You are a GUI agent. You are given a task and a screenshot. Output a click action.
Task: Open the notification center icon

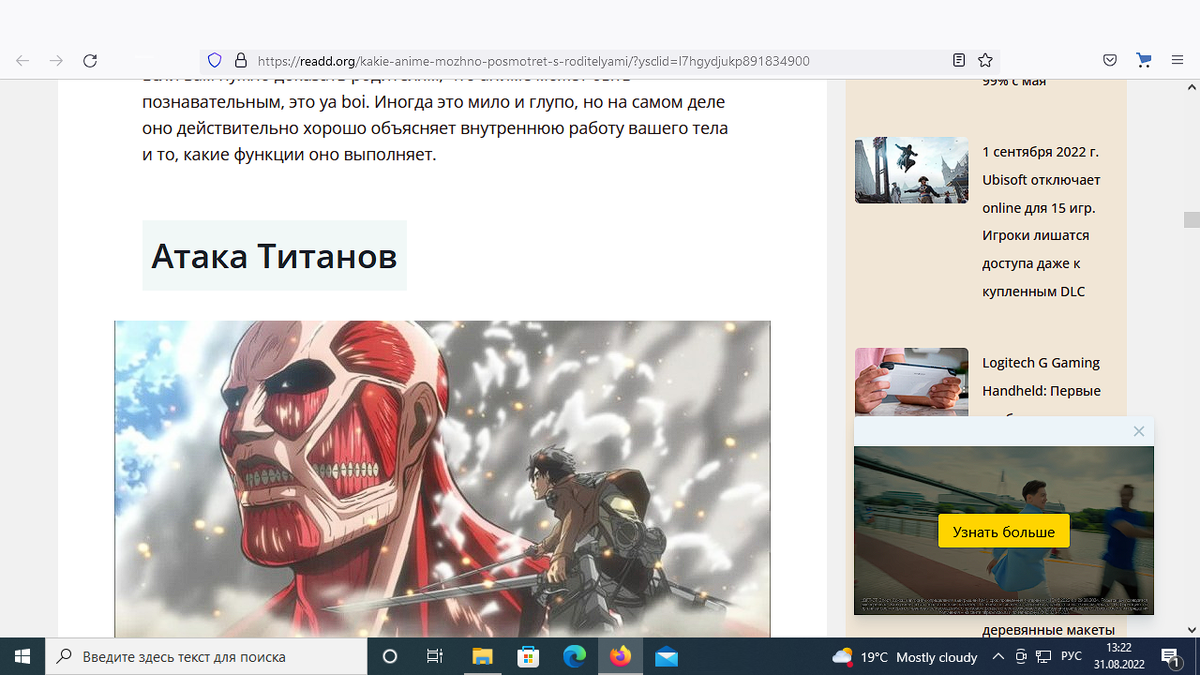[x=1169, y=657]
